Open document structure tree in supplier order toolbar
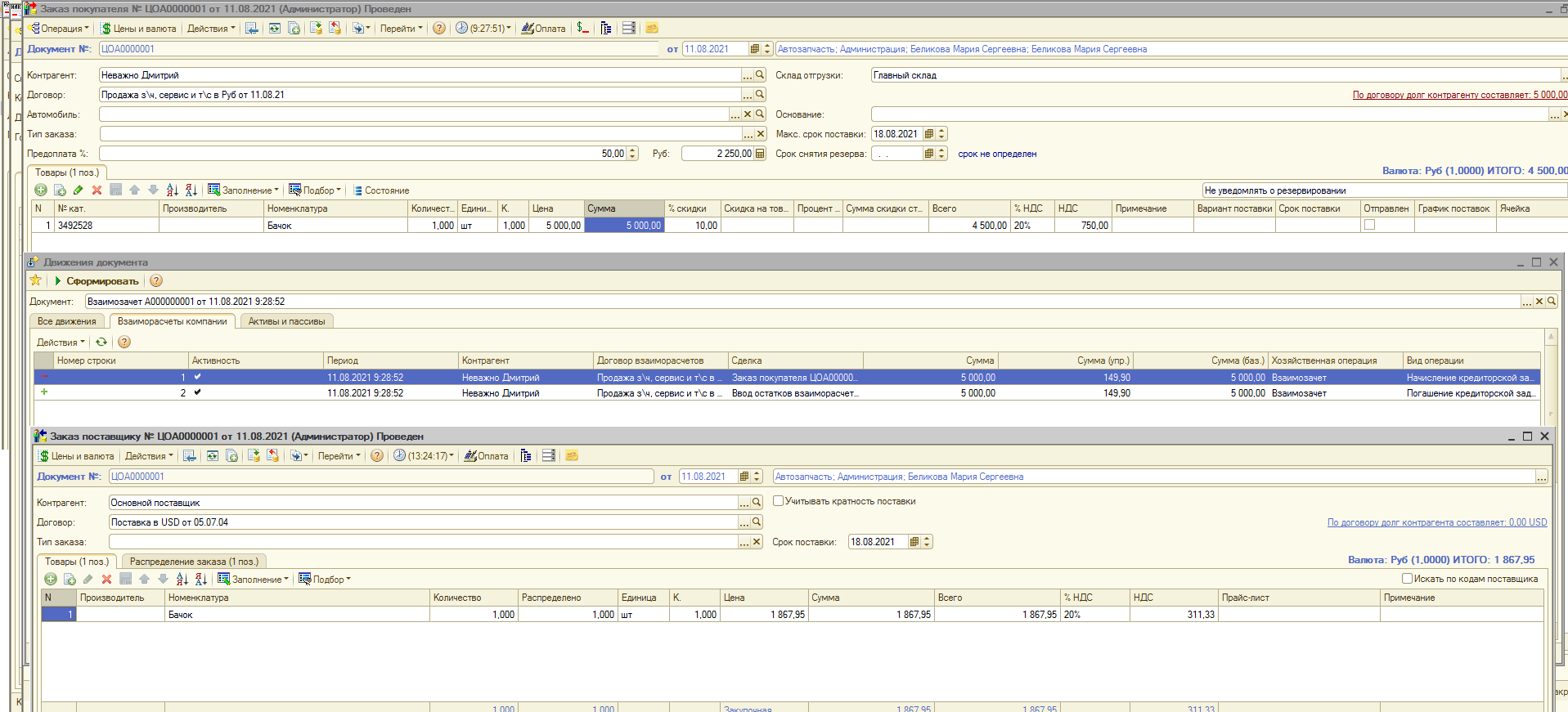 tap(526, 456)
